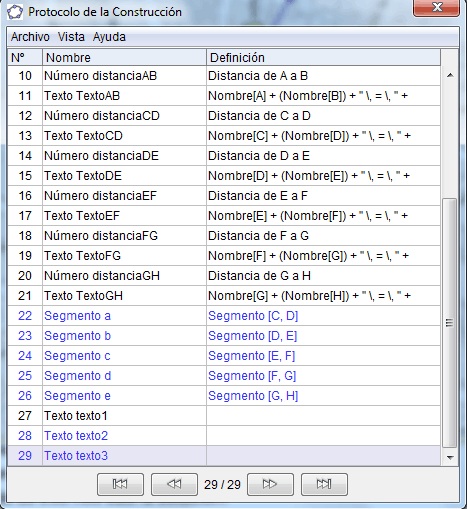Select row 27 Texto texto1
This screenshot has width=467, height=509.
point(224,416)
